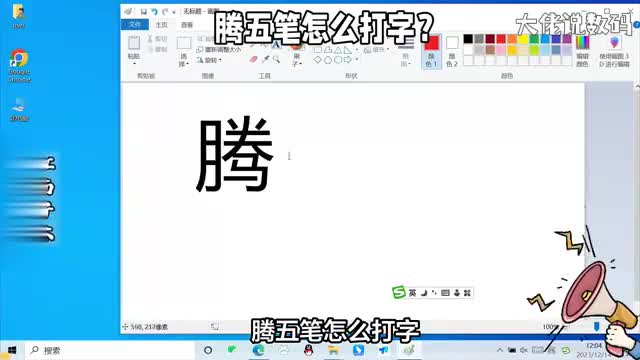Select the Text tool
640x360 pixels.
pyautogui.click(x=276, y=45)
